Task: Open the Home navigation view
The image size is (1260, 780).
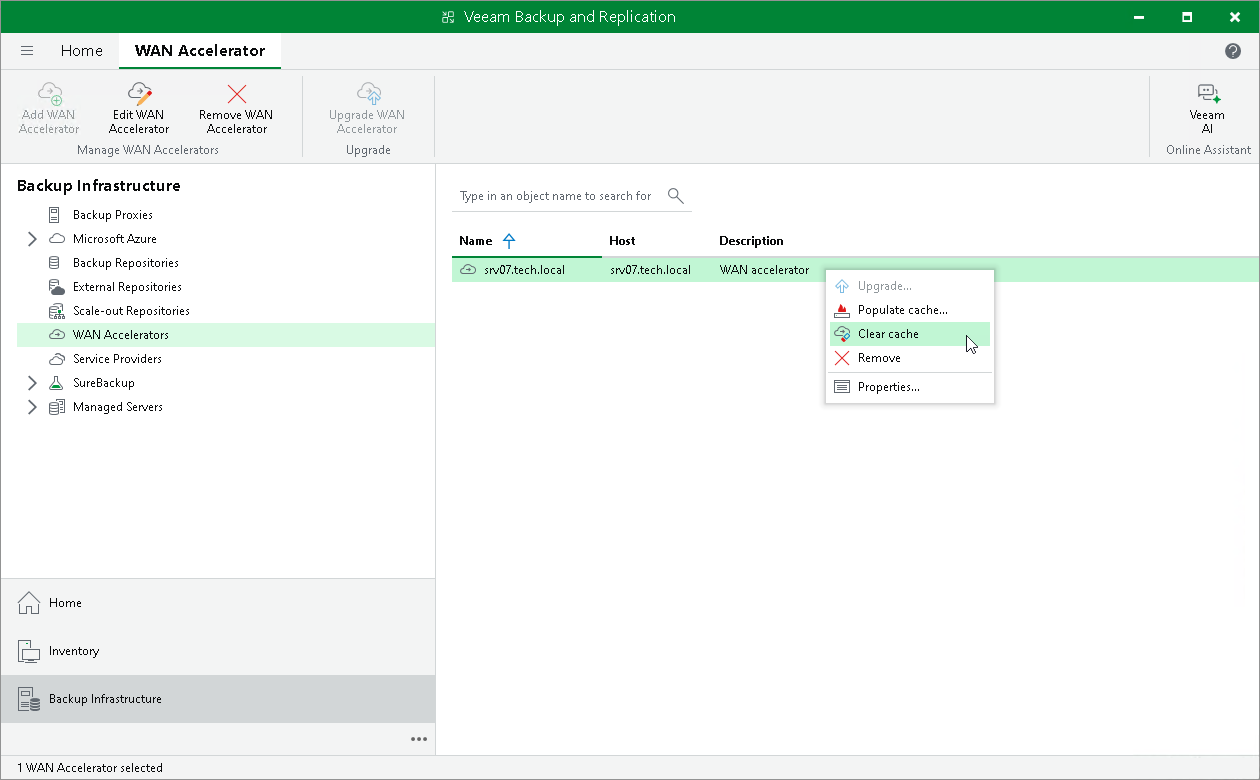Action: 218,603
